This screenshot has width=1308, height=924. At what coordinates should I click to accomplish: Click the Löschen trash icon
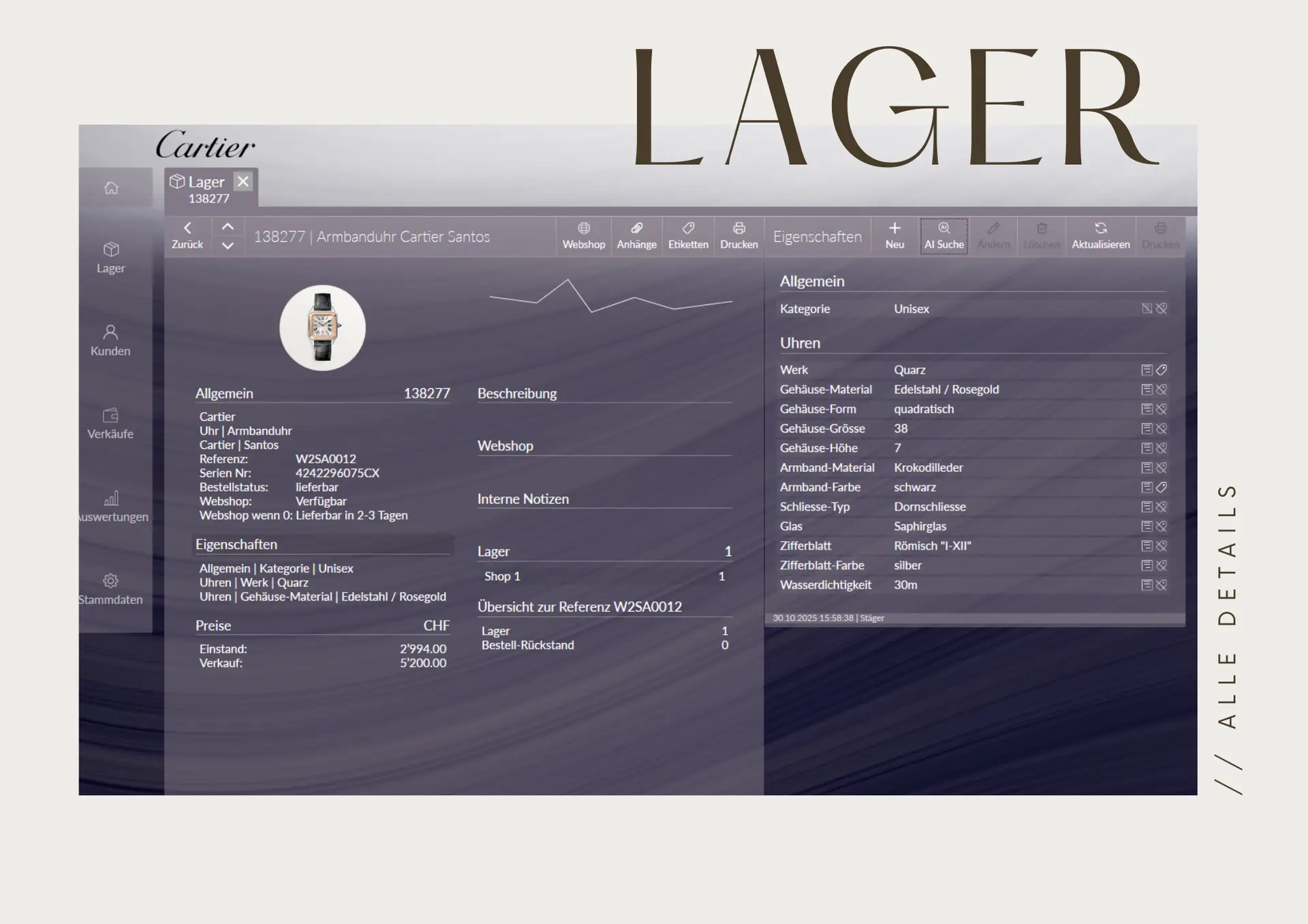[x=1042, y=236]
